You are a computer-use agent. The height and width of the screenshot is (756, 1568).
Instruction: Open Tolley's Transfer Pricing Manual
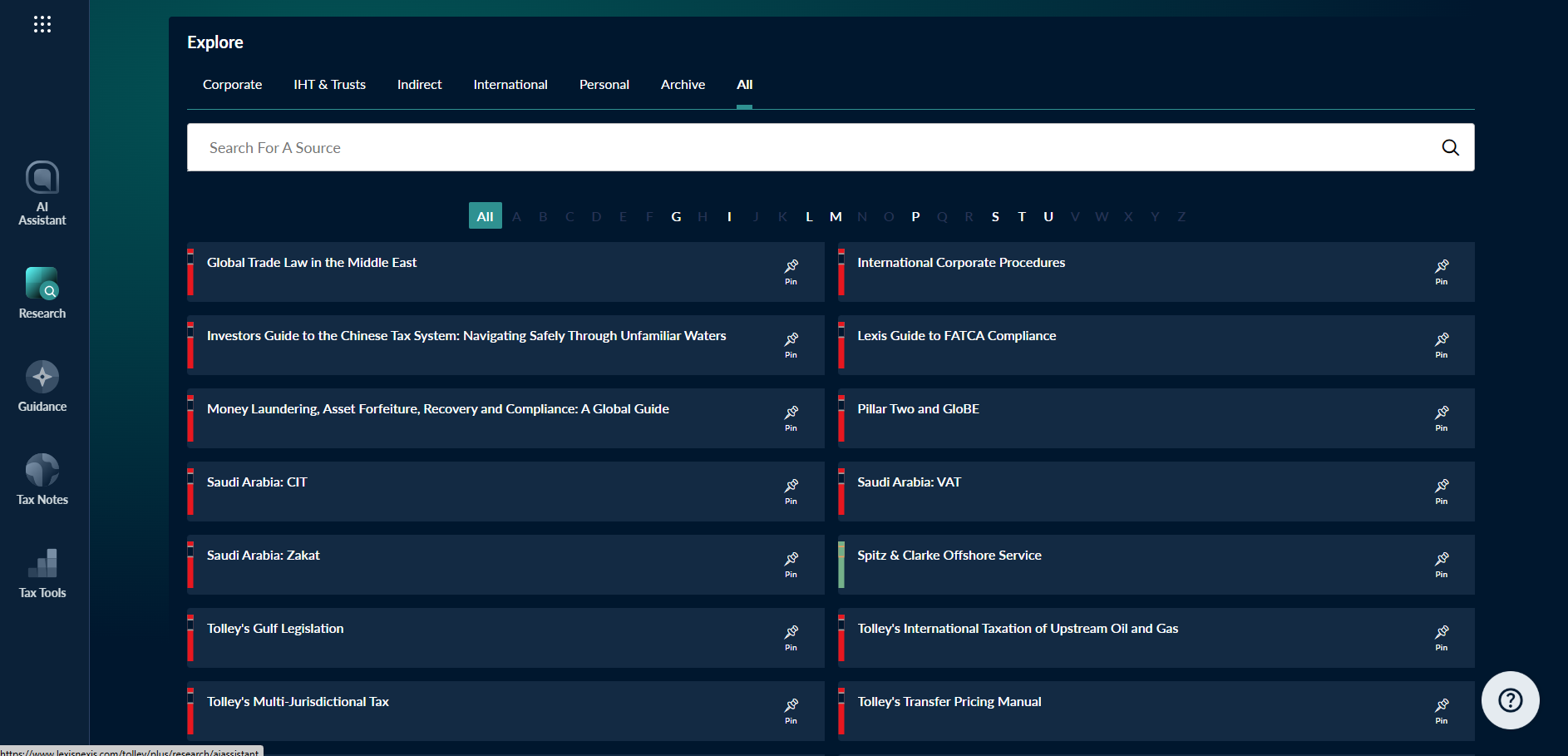(949, 702)
